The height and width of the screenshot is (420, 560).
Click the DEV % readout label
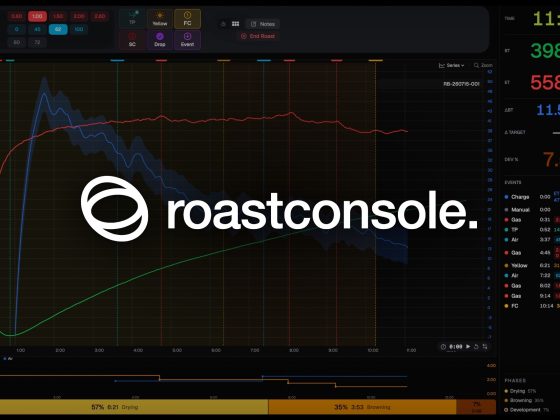coord(511,159)
